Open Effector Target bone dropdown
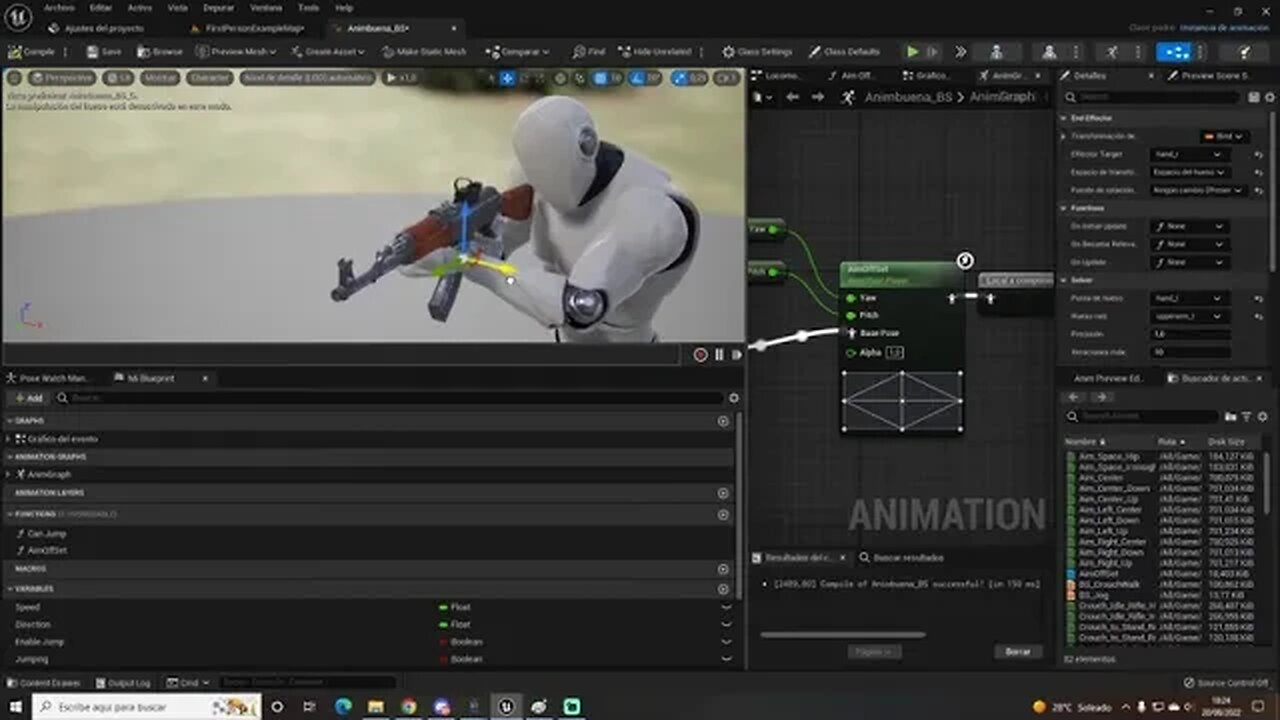 [x=1188, y=155]
